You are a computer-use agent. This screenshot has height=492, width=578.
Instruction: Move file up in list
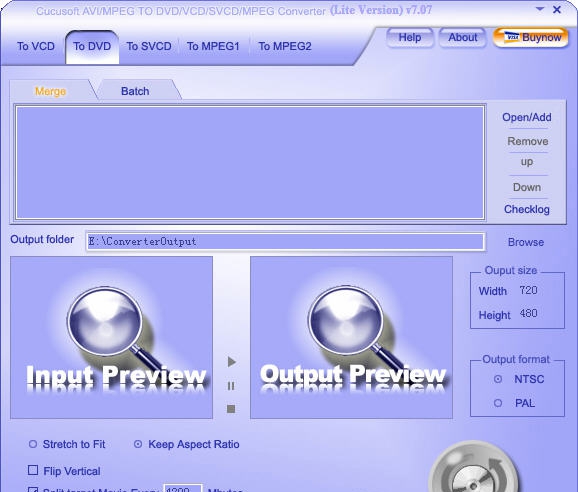pyautogui.click(x=527, y=162)
